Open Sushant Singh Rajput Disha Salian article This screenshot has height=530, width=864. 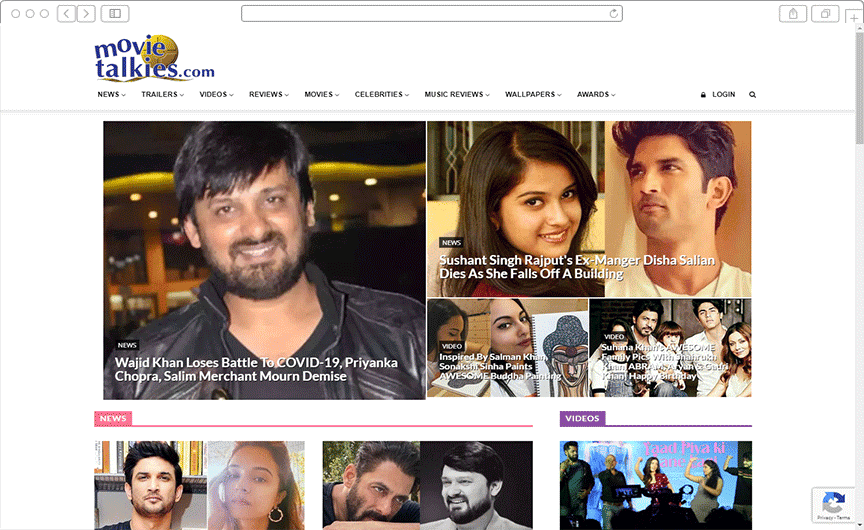point(577,267)
